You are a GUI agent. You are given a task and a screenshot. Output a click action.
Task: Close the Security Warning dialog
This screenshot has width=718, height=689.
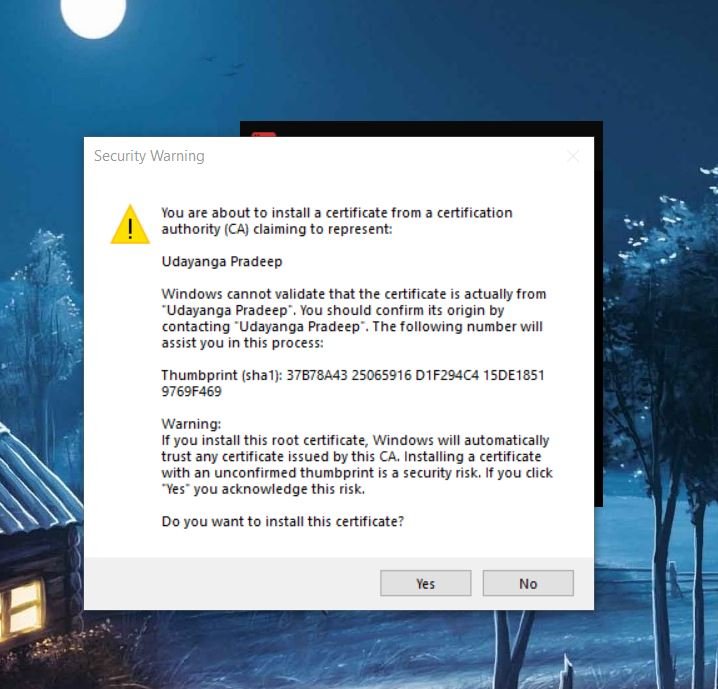point(573,156)
